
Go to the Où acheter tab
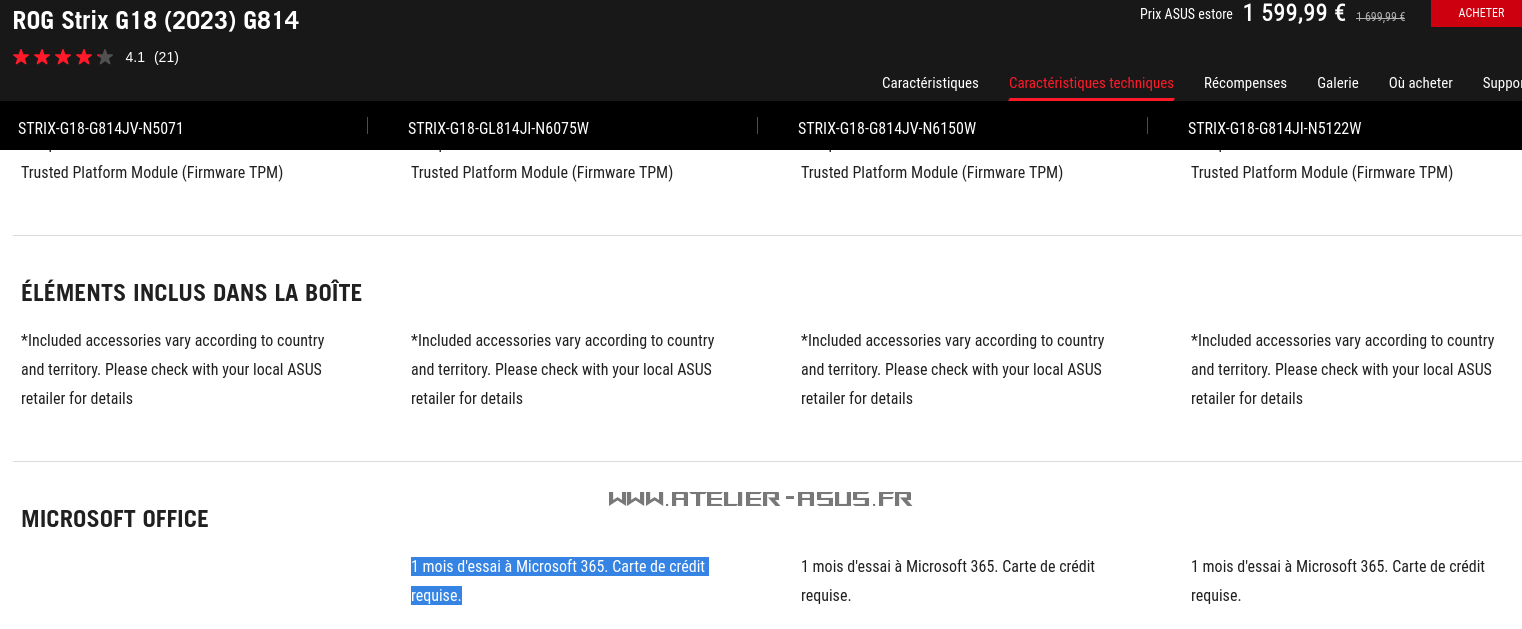pyautogui.click(x=1420, y=83)
